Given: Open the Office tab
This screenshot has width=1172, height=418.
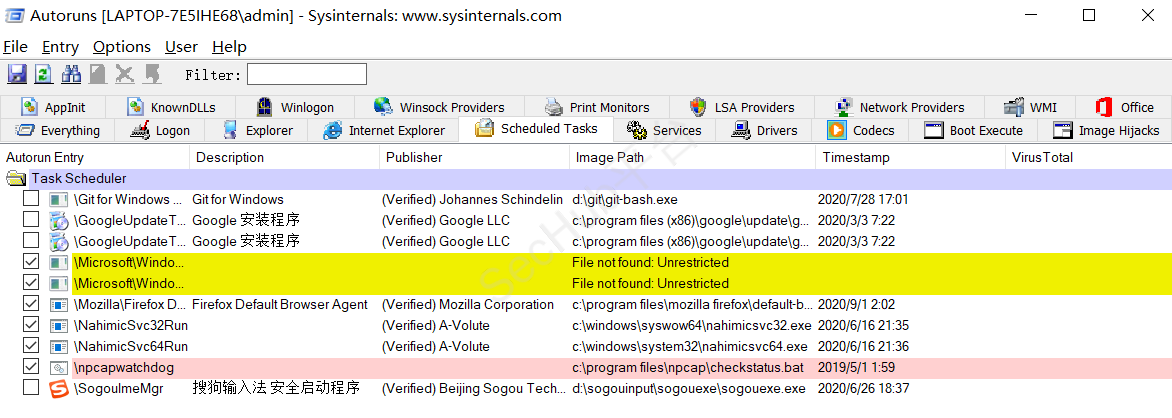Looking at the screenshot, I should click(x=1124, y=107).
